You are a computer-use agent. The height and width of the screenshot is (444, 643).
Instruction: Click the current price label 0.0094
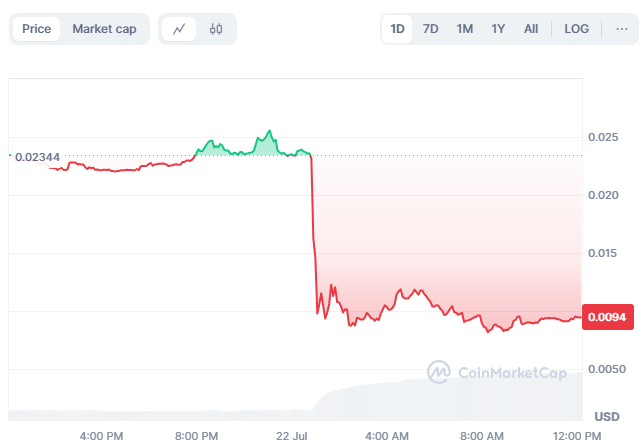coord(605,317)
